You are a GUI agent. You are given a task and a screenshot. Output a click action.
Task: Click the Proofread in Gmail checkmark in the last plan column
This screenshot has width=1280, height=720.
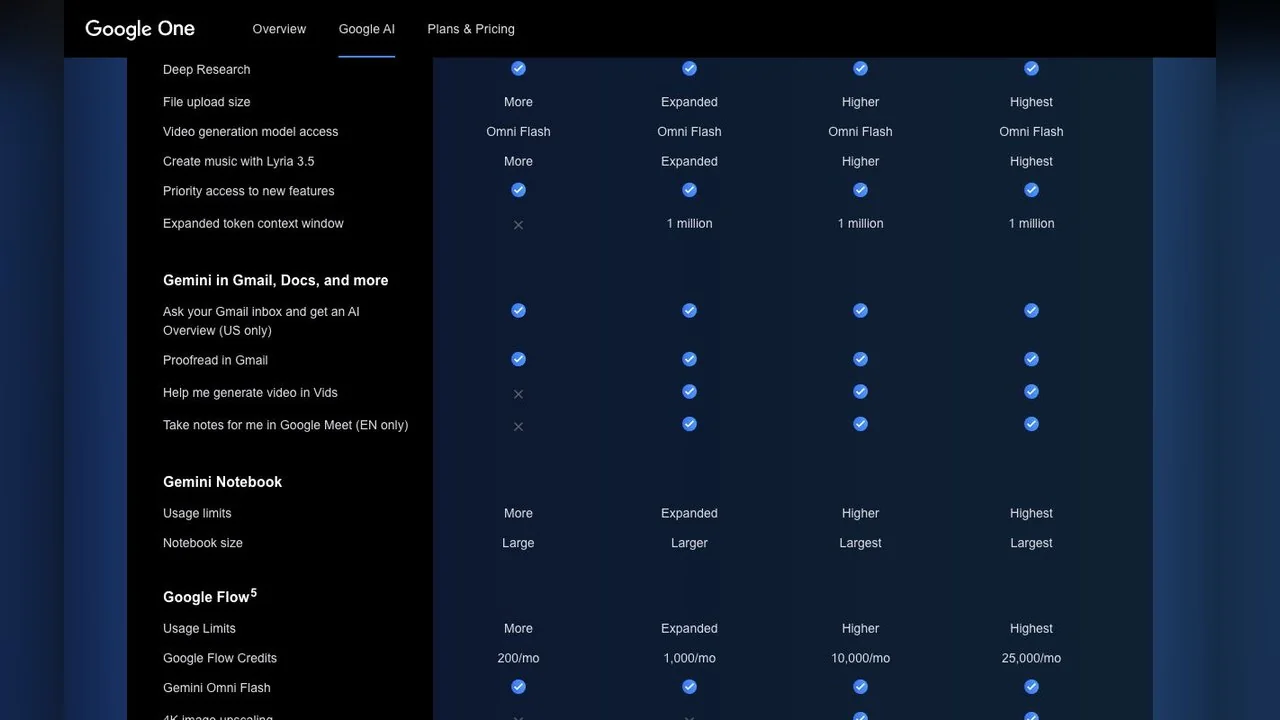pos(1031,359)
